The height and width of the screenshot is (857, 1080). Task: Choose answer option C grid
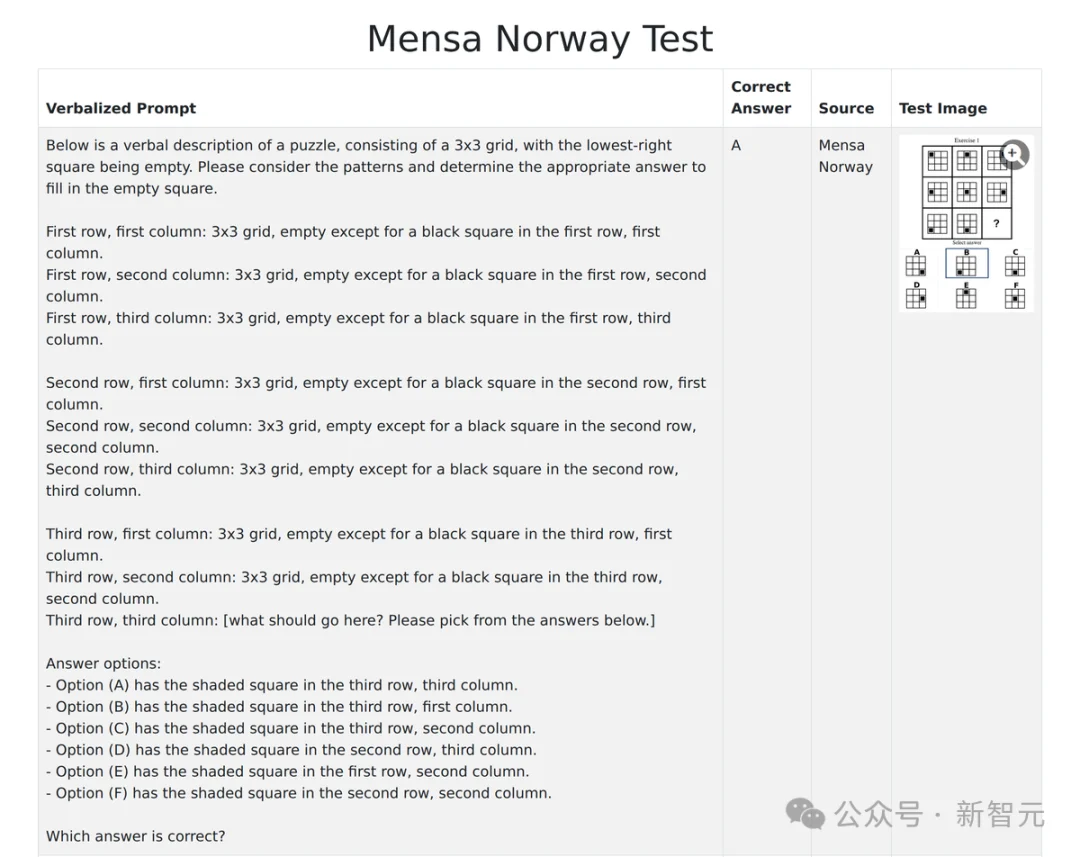click(1015, 265)
